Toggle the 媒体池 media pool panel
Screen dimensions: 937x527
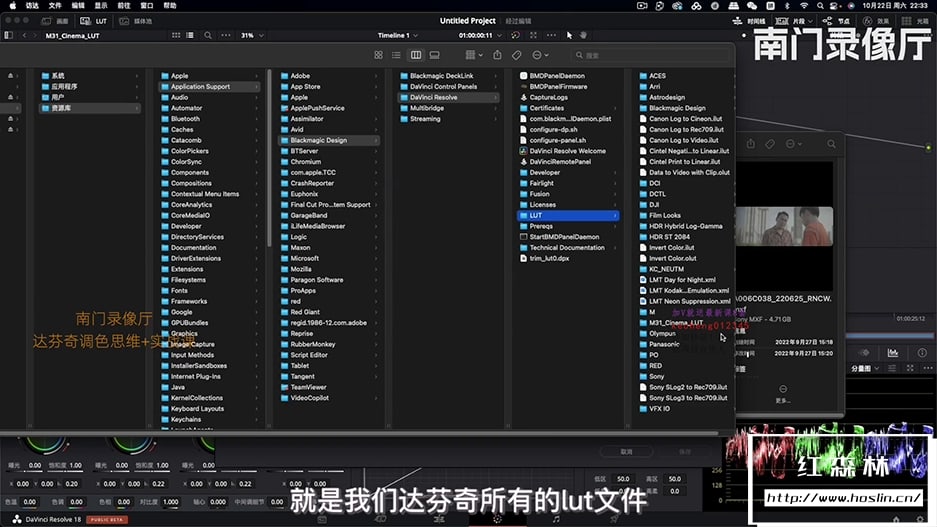[x=136, y=20]
